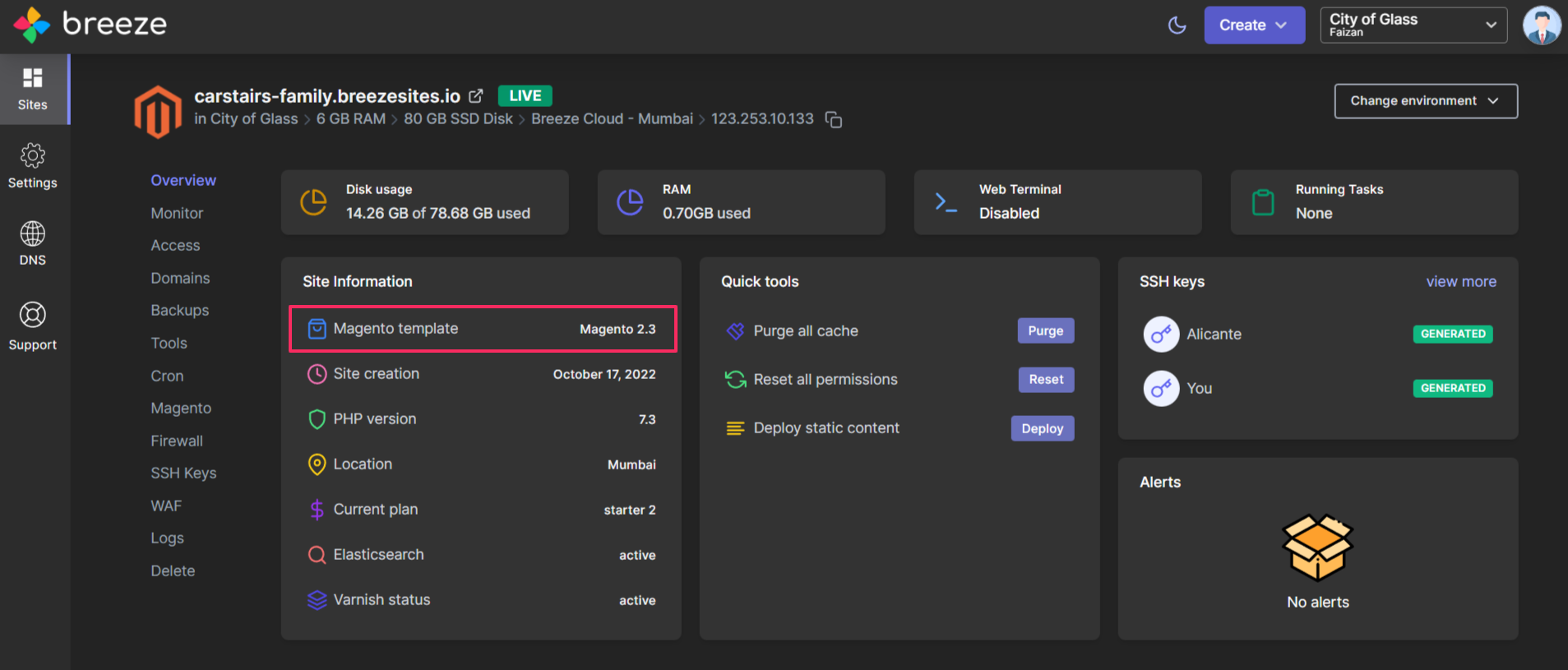Click the Deploy static content lines icon

click(x=735, y=428)
